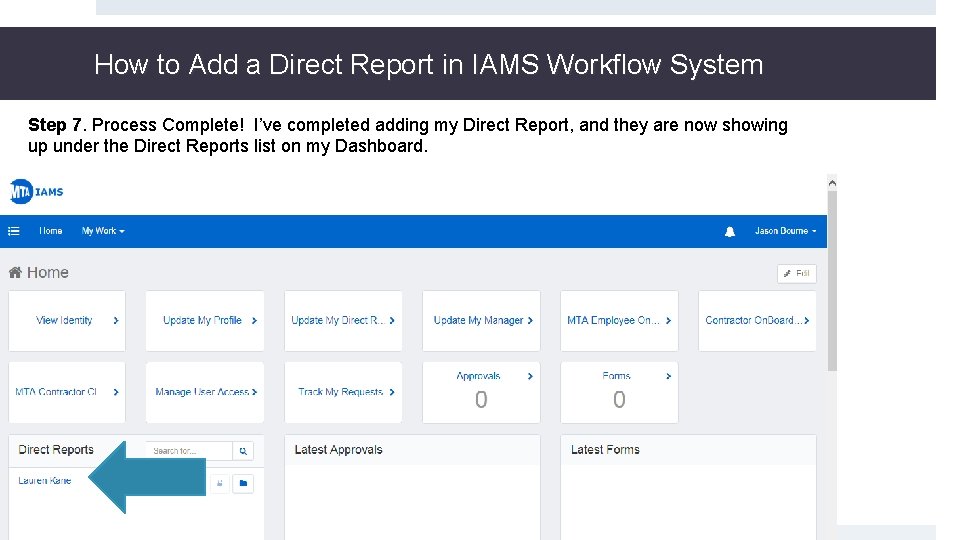Click the vertical scrollbar thumb

click(832, 280)
